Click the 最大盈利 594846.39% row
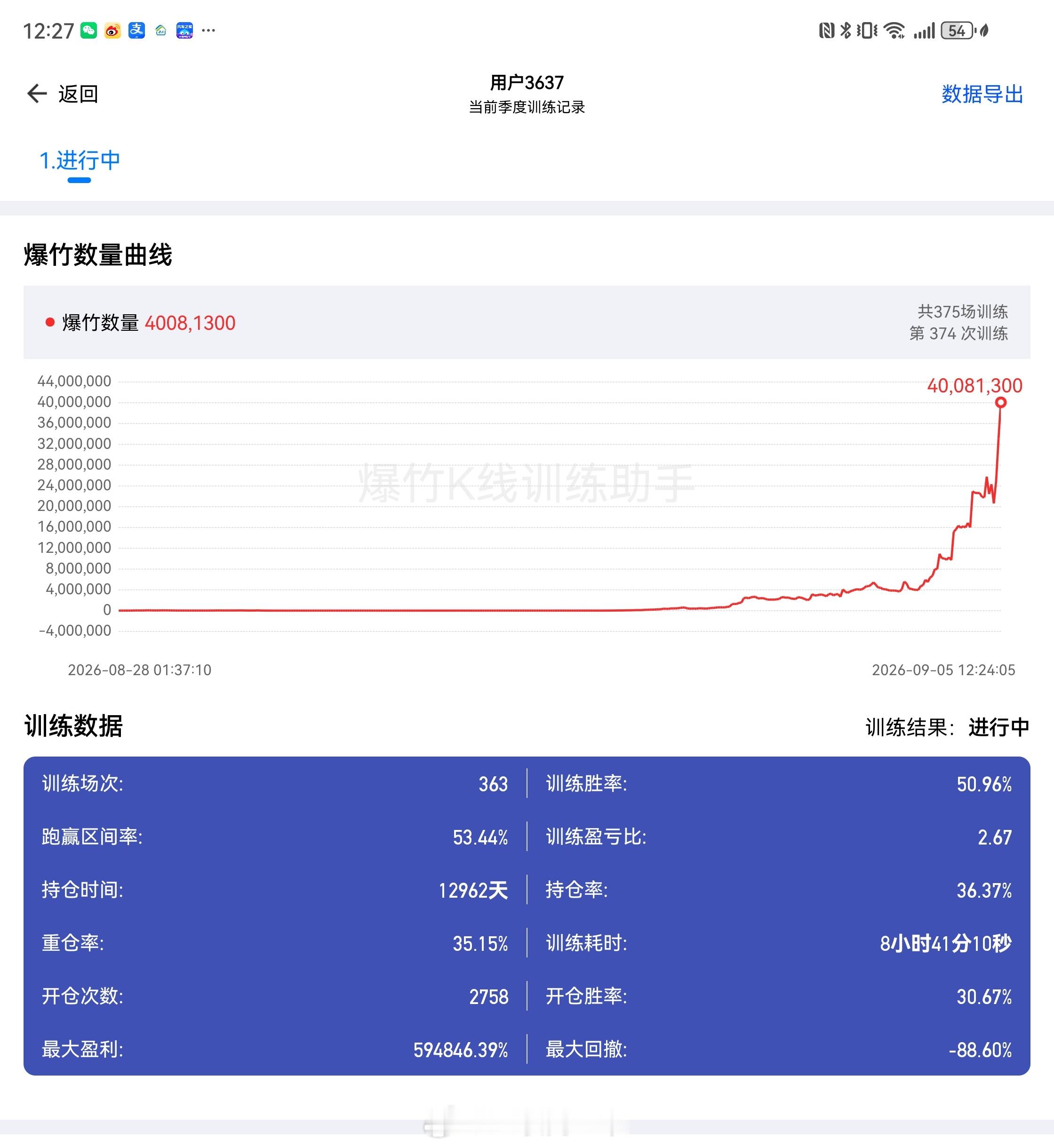1054x1148 pixels. pyautogui.click(x=275, y=1049)
